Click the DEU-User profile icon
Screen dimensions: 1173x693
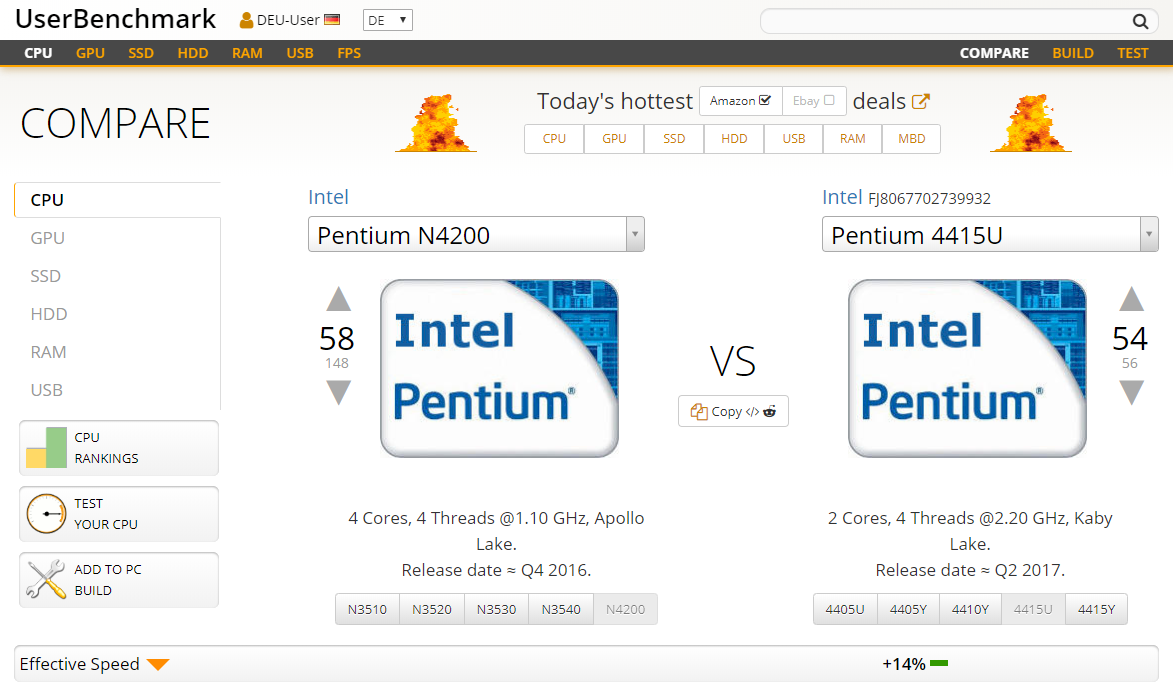click(246, 20)
